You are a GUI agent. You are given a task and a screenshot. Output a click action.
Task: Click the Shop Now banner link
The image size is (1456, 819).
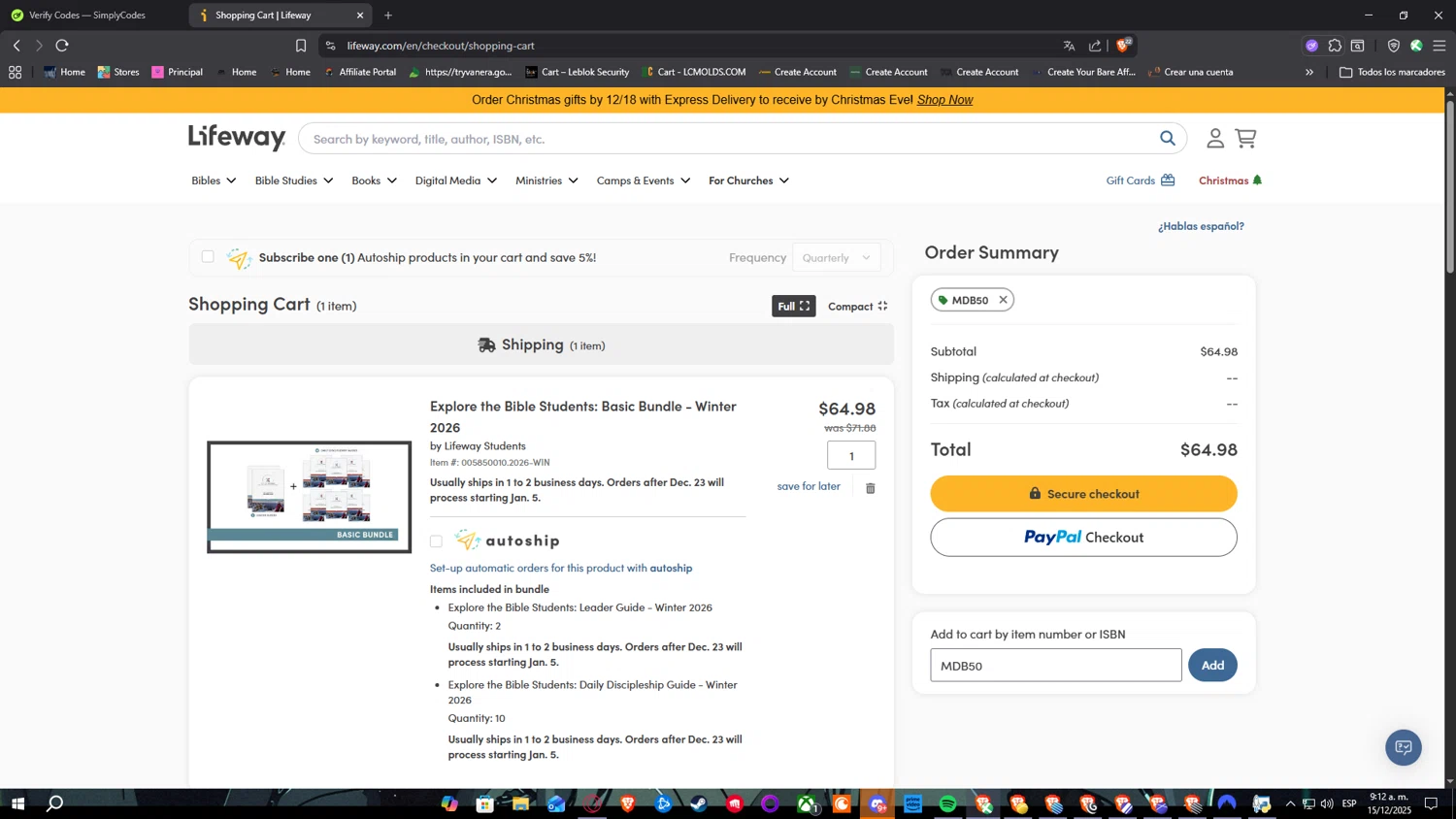tap(944, 100)
